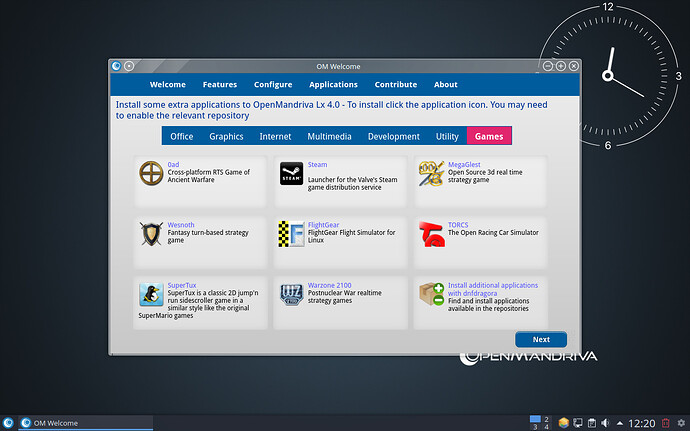Switch to the Graphics category tab
The width and height of the screenshot is (690, 431).
tap(226, 136)
